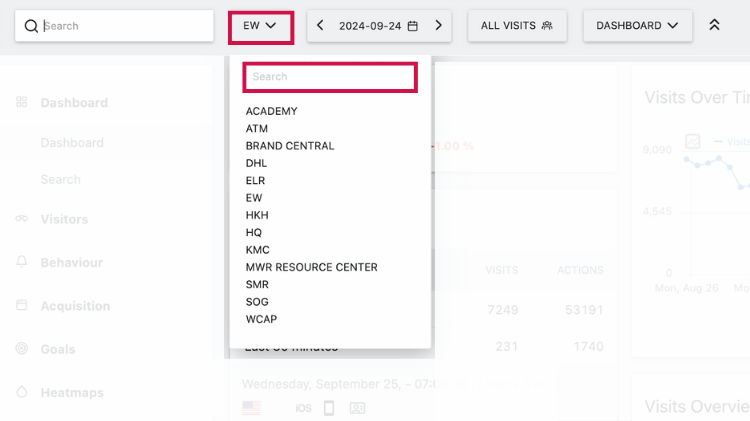Click the Goals target icon
The height and width of the screenshot is (421, 750).
coord(22,349)
